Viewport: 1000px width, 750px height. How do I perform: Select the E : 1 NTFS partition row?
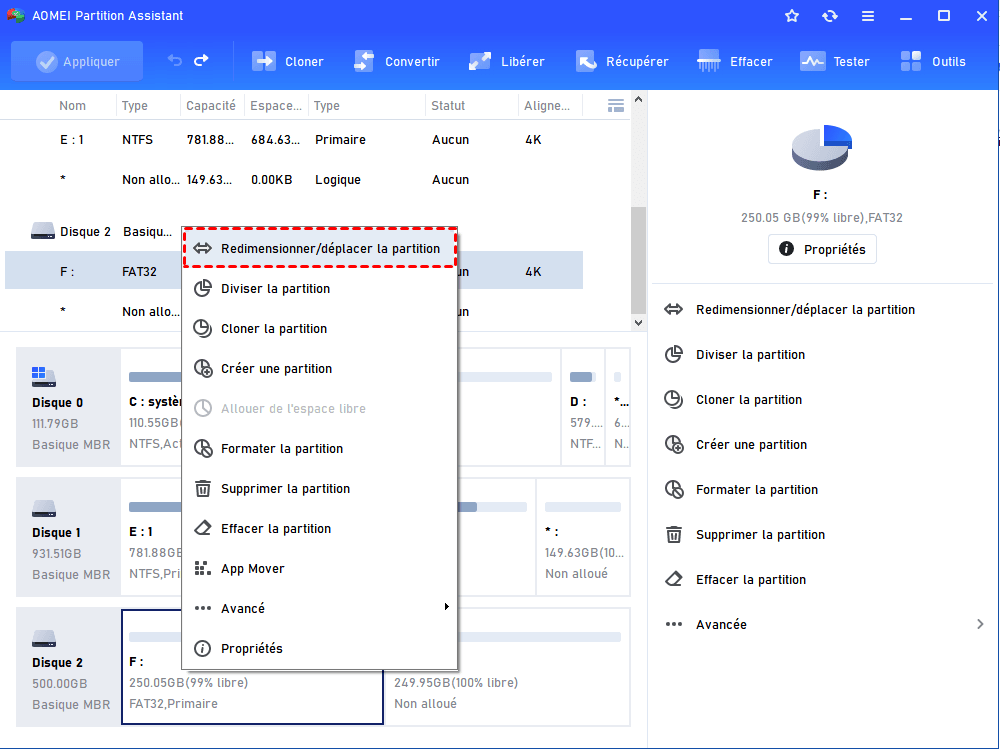pyautogui.click(x=293, y=140)
